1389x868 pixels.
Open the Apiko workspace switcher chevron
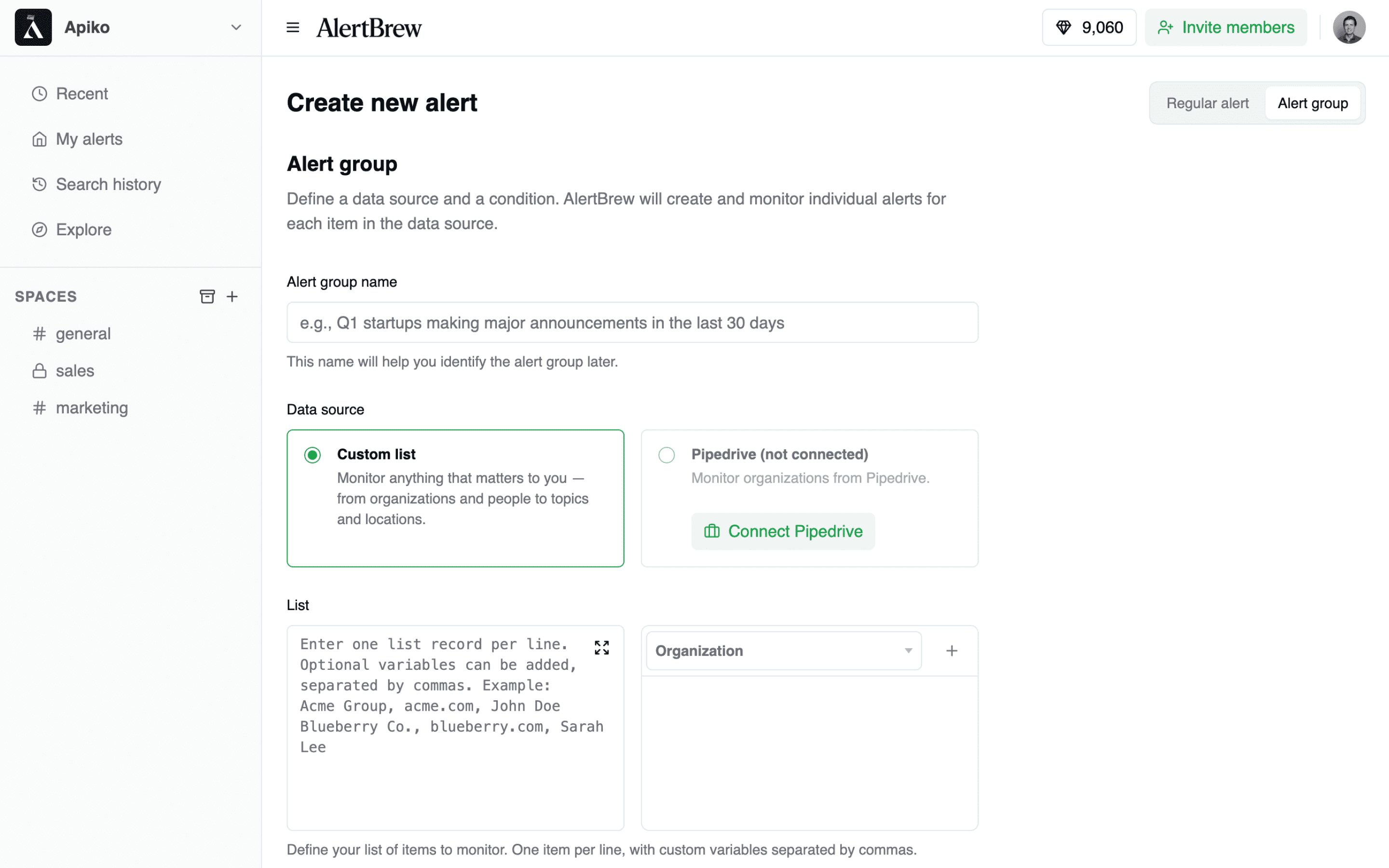(235, 27)
